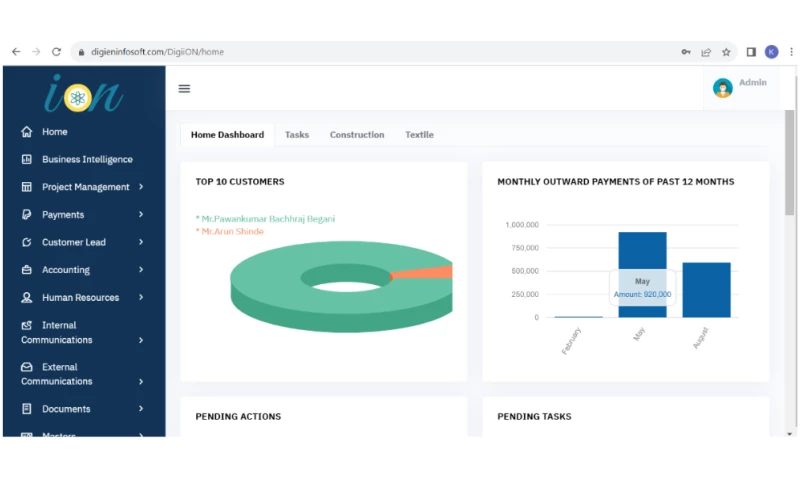Click the password key icon in address bar

(686, 52)
